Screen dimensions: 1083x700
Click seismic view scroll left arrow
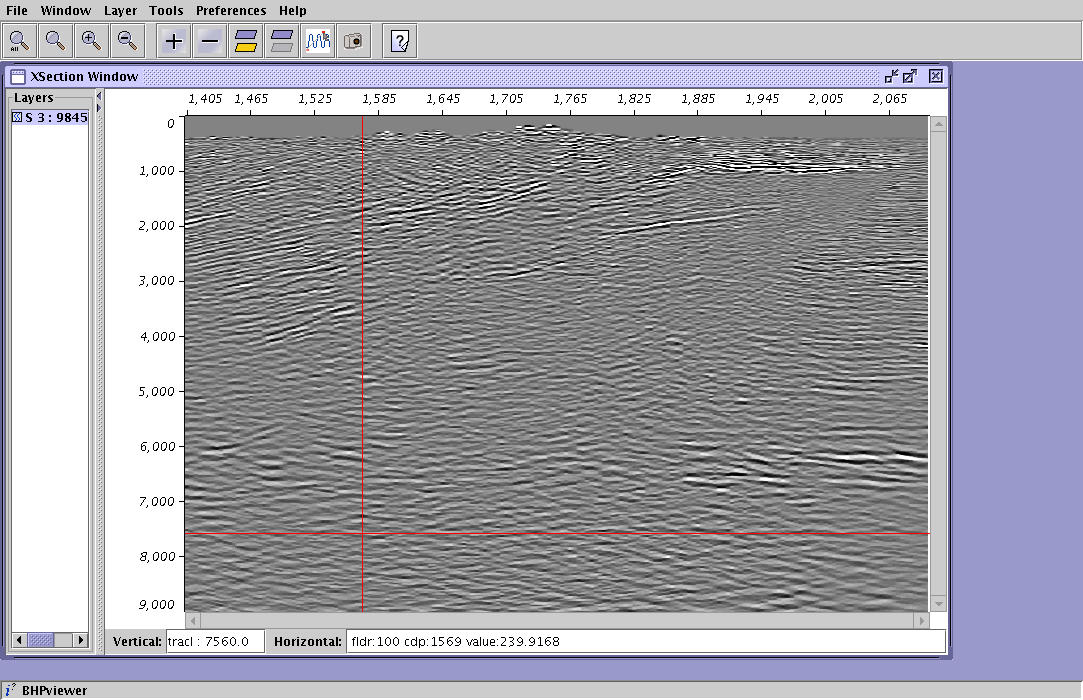(193, 621)
